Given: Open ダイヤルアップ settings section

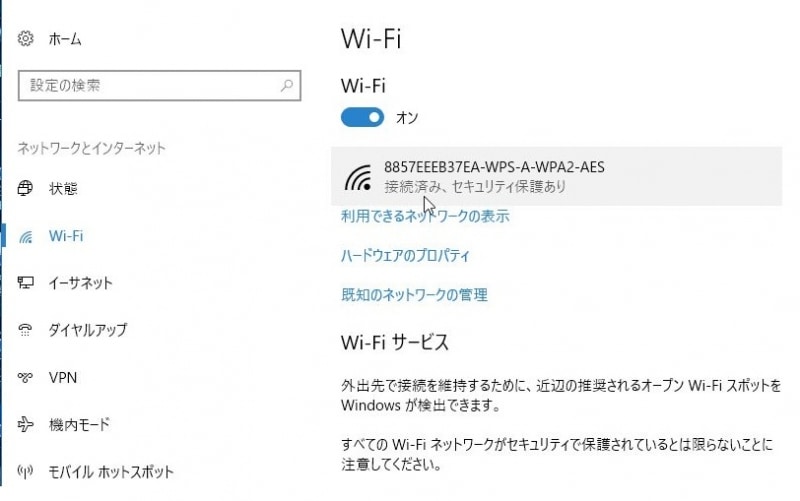Looking at the screenshot, I should click(x=88, y=330).
